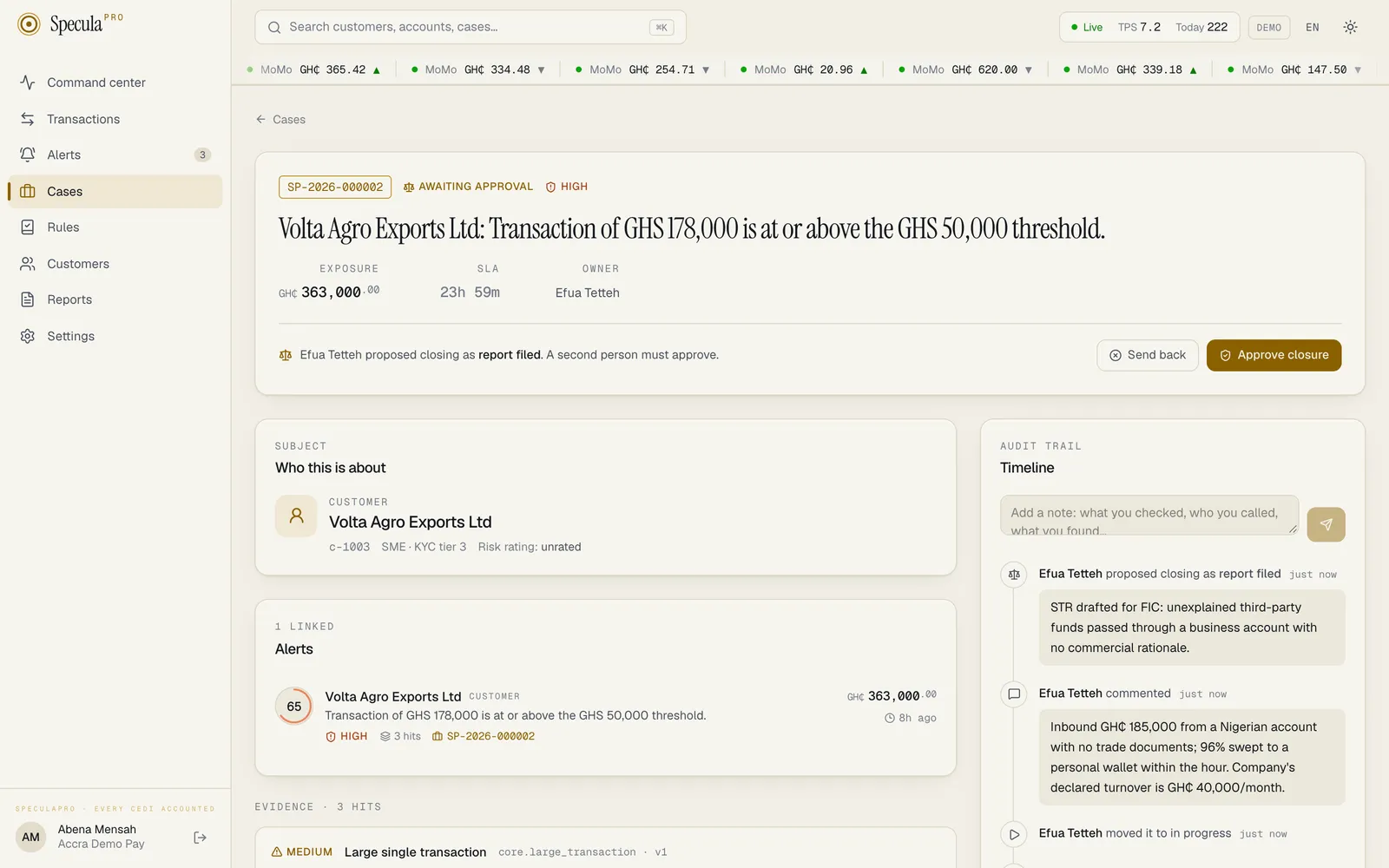Open Rules page
The image size is (1389, 868).
point(115,227)
